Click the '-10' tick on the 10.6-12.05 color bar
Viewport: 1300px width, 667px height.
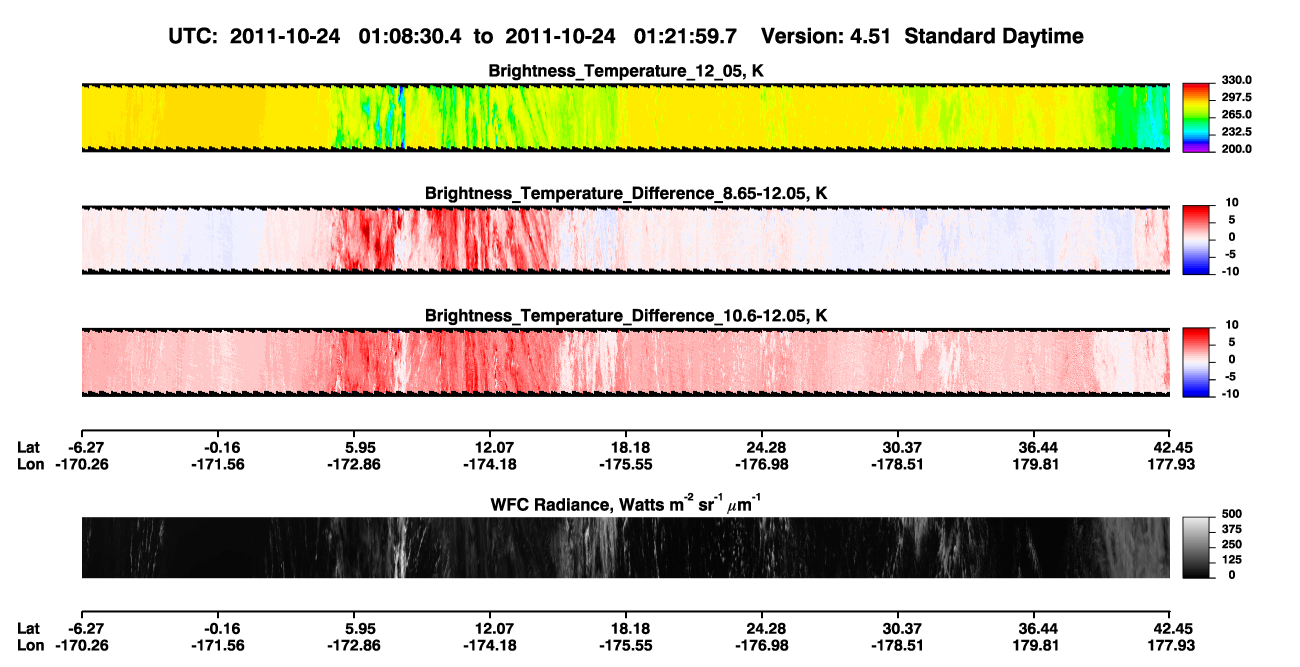tap(1232, 394)
